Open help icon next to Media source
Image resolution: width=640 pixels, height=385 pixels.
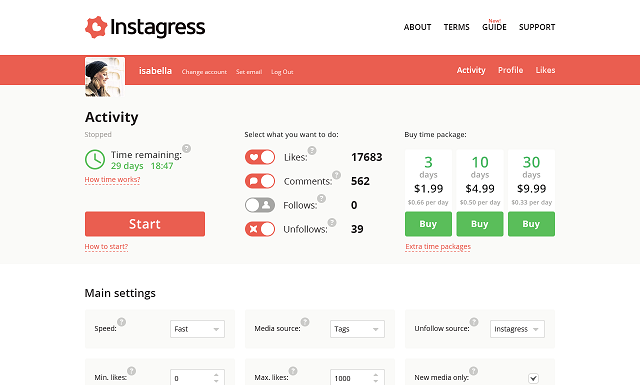[305, 322]
